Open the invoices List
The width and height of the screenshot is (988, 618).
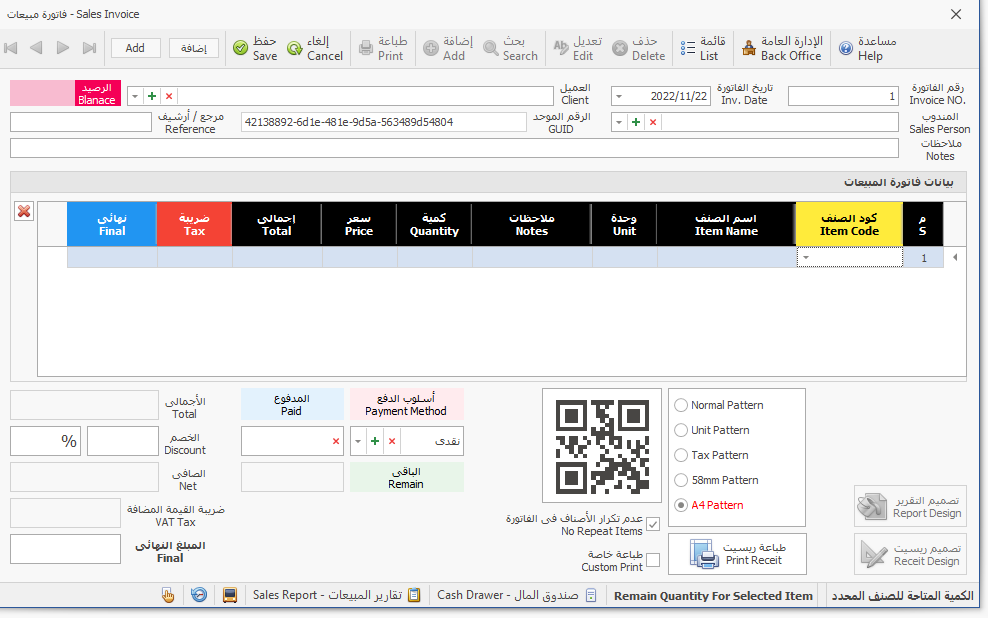(x=703, y=48)
